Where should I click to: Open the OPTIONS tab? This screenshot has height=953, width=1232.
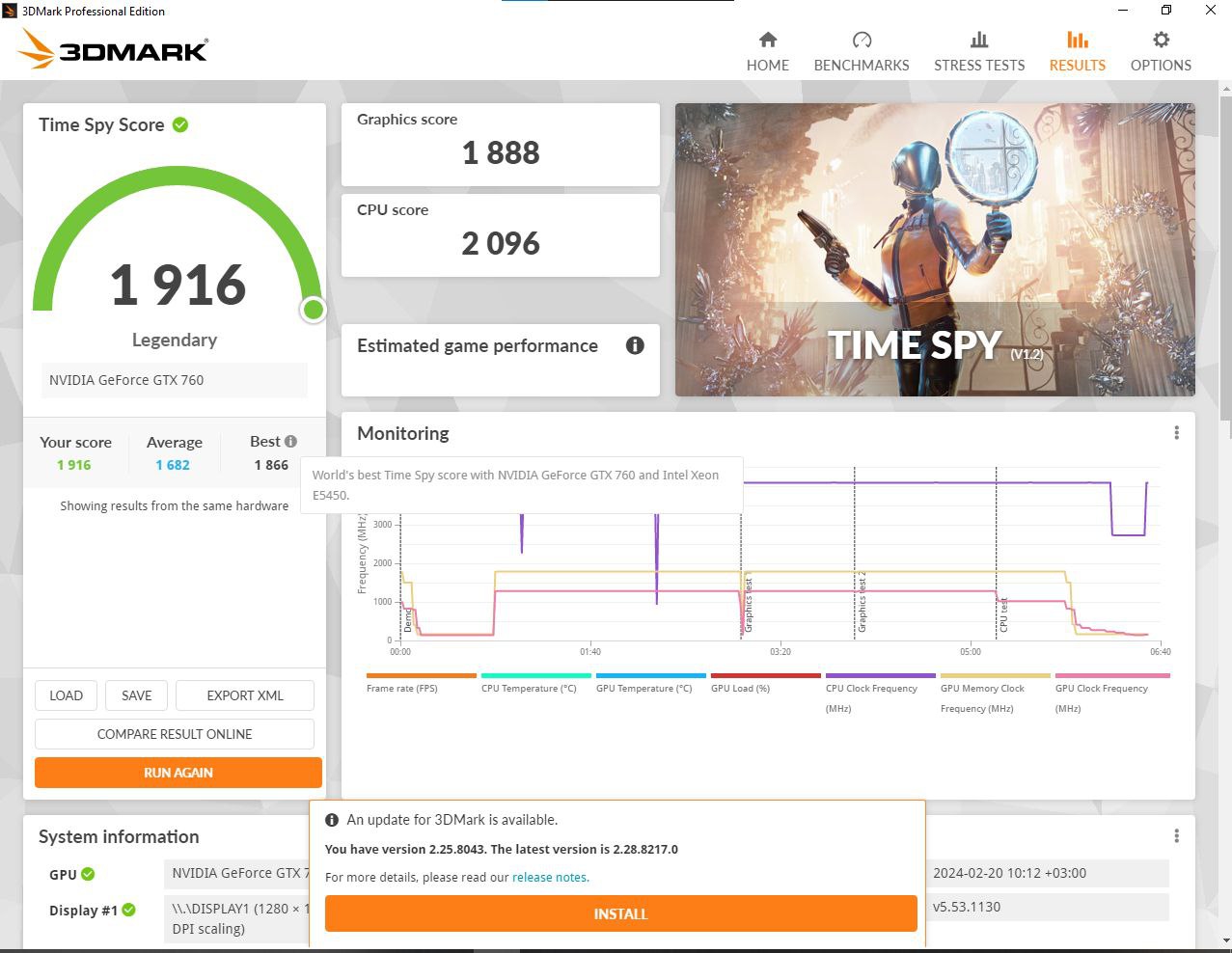[1161, 52]
